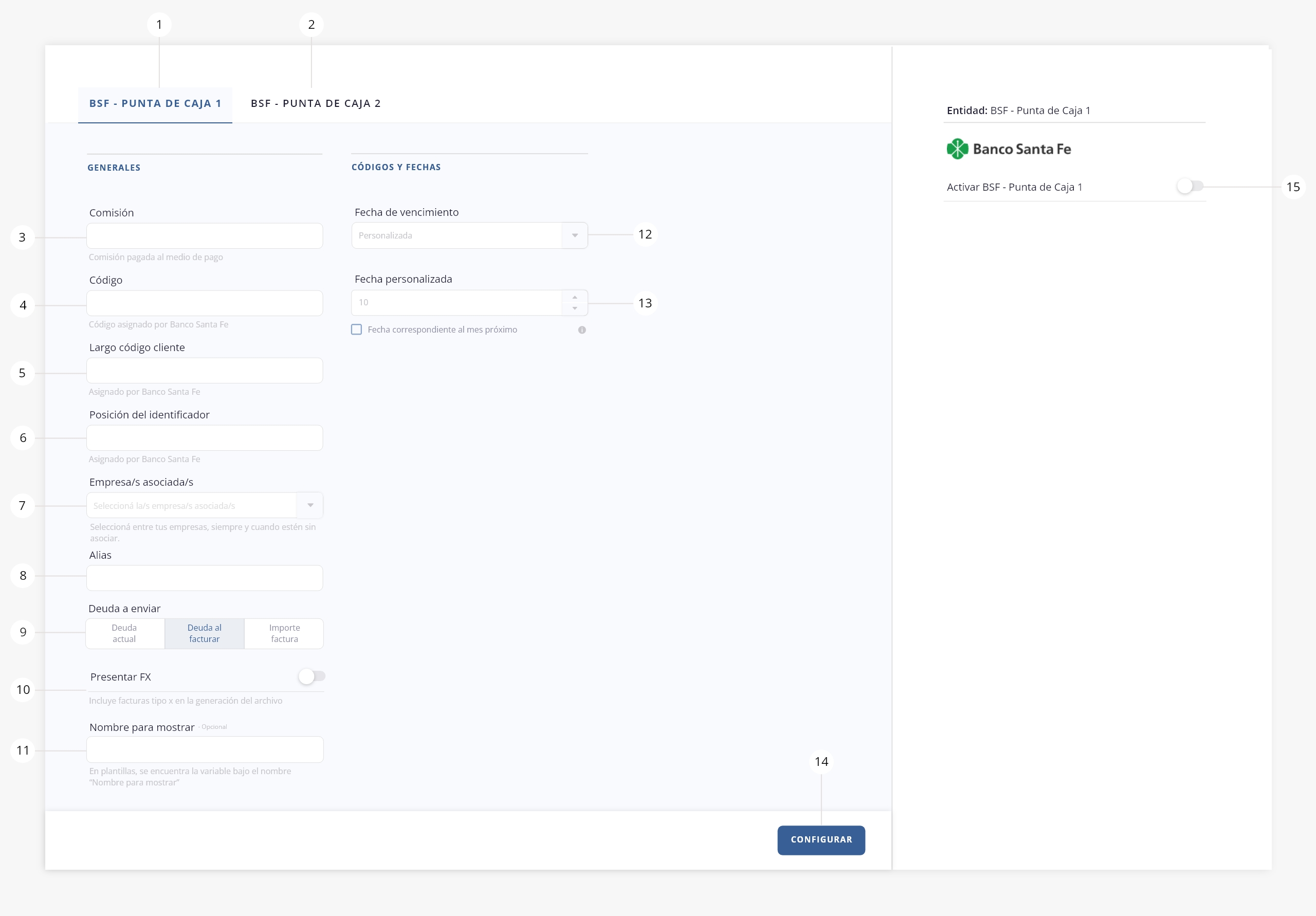Click the Largo código cliente field
Viewport: 1316px width, 916px height.
205,371
